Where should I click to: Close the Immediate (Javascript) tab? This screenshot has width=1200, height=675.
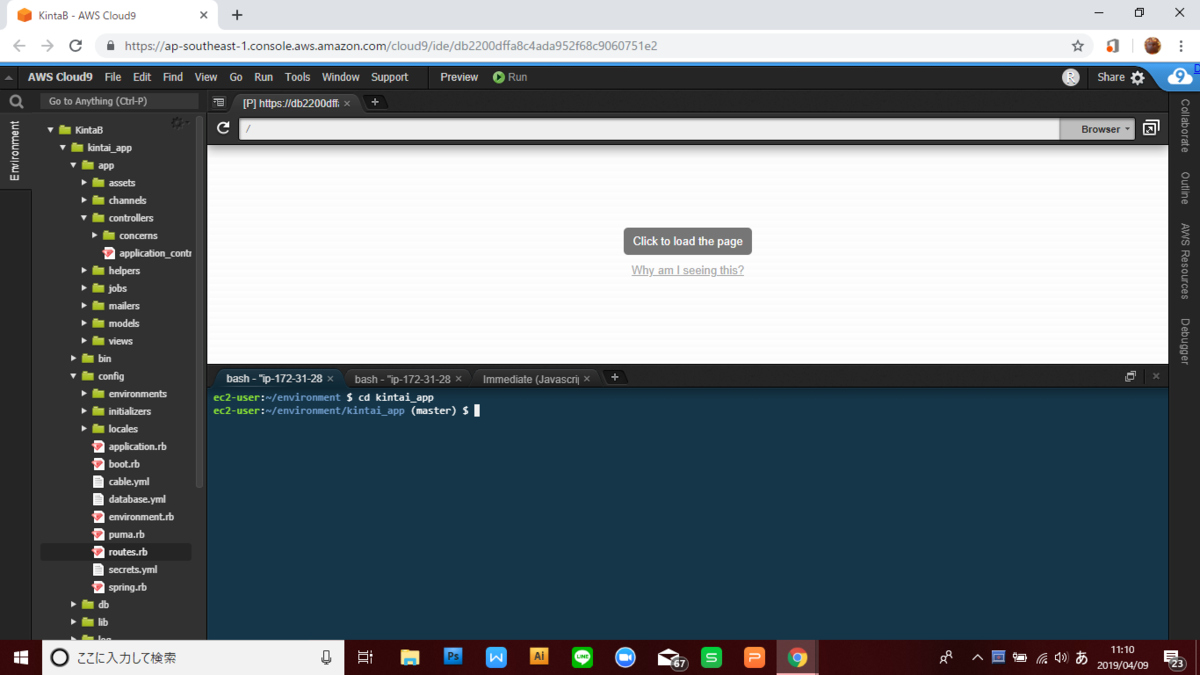click(x=587, y=379)
